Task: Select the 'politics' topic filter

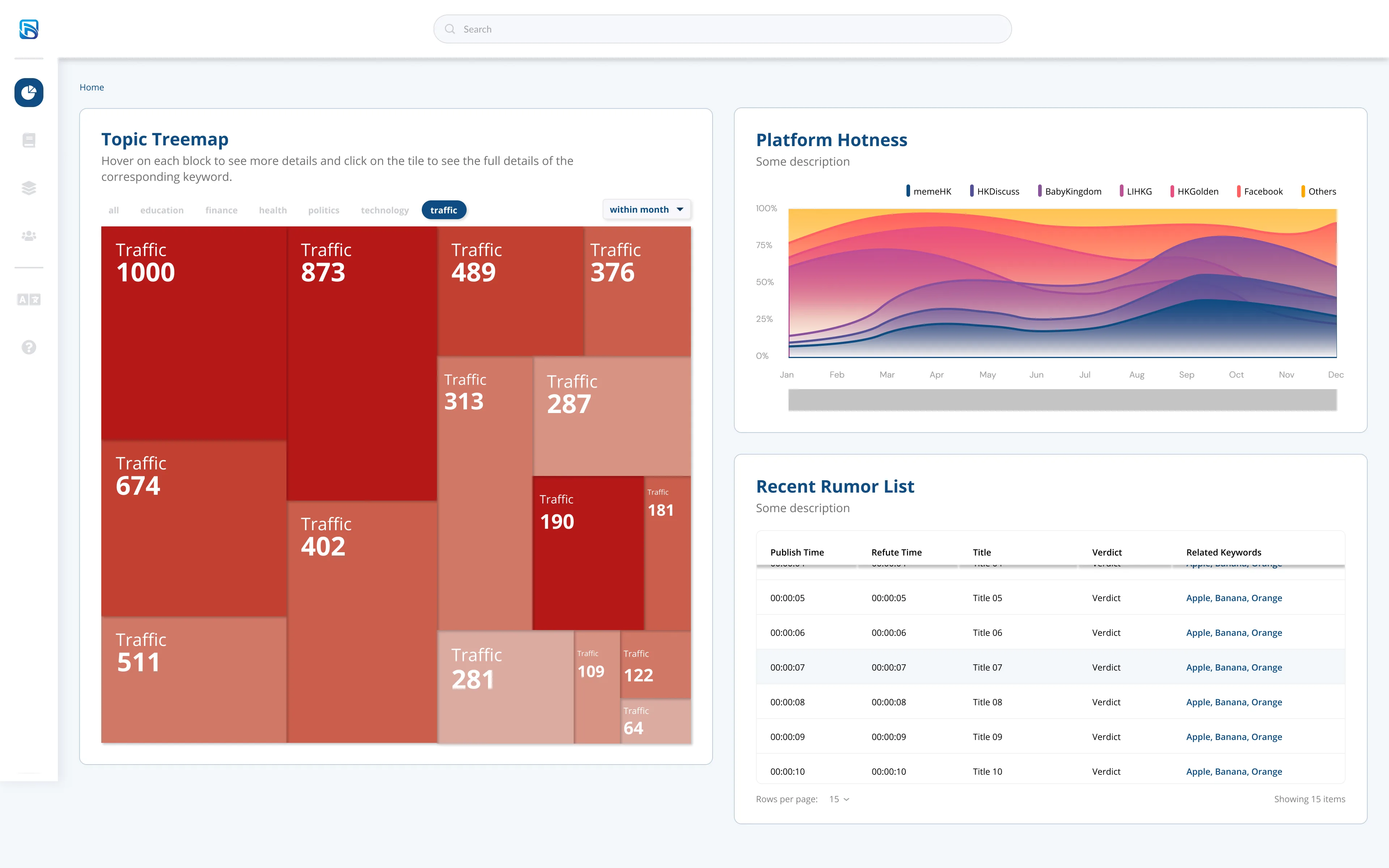Action: 324,210
